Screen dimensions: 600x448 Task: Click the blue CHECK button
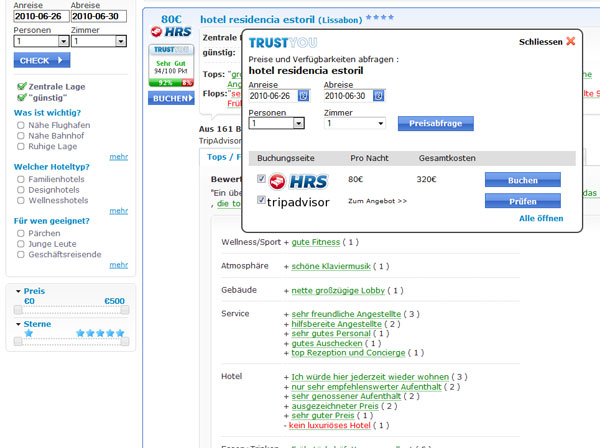coord(42,60)
